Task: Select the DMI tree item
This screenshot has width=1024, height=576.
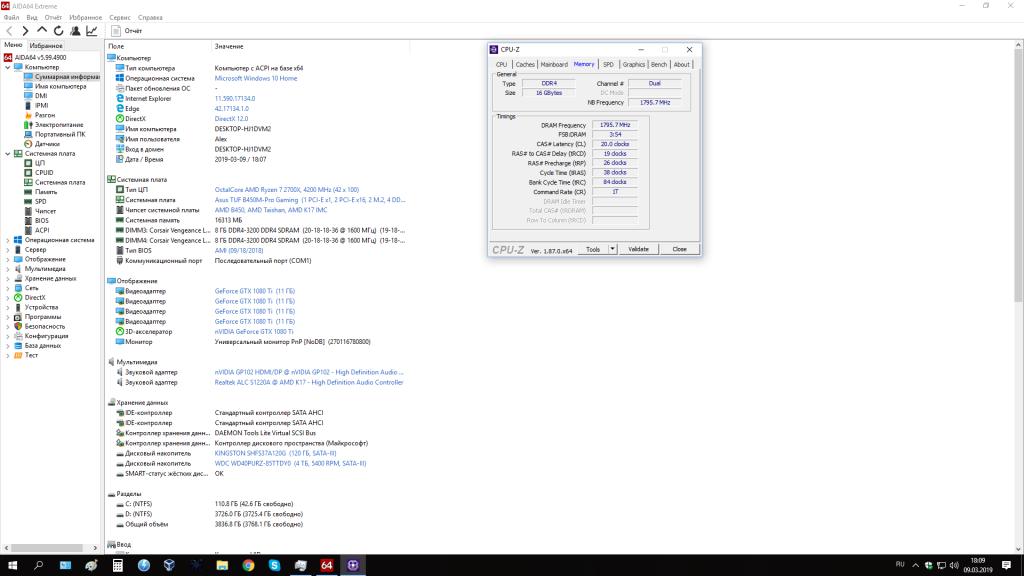Action: click(x=40, y=96)
